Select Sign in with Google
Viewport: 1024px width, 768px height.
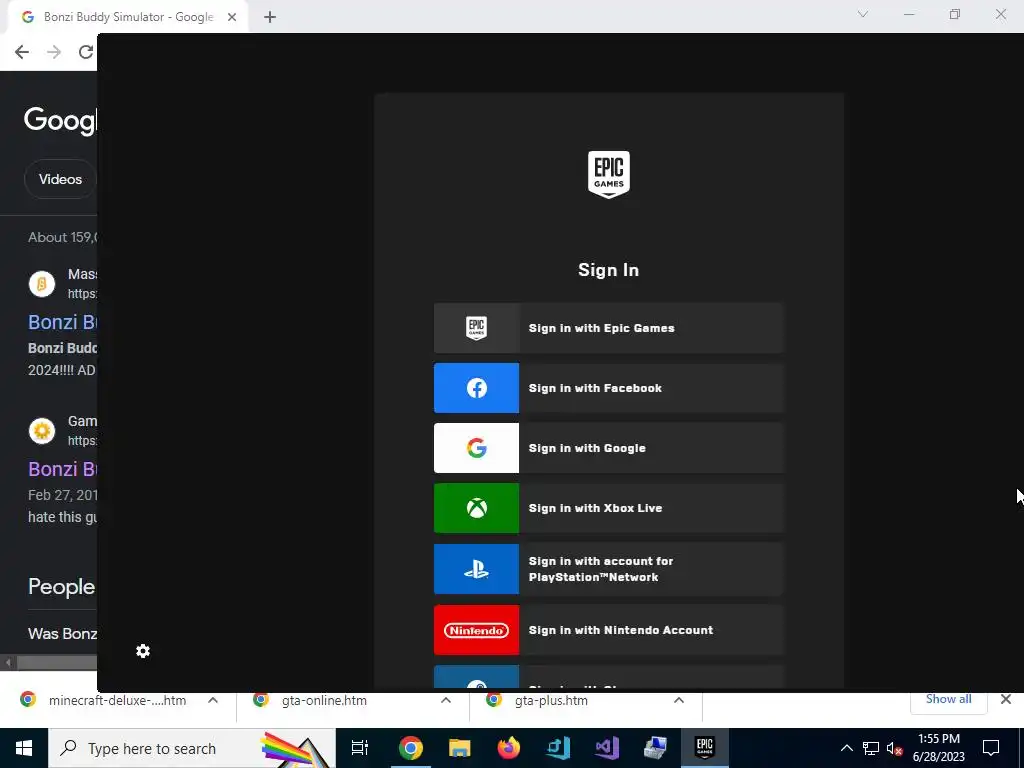pyautogui.click(x=608, y=448)
